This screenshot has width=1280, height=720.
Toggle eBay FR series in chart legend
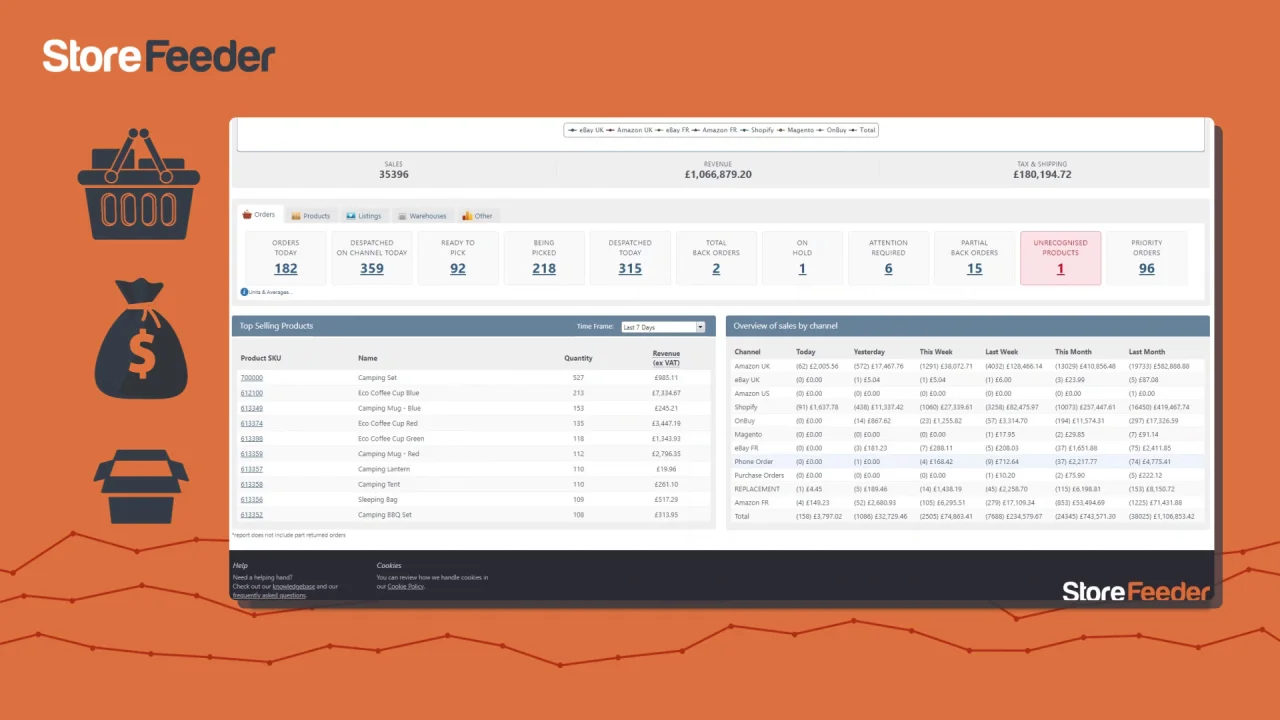(672, 130)
